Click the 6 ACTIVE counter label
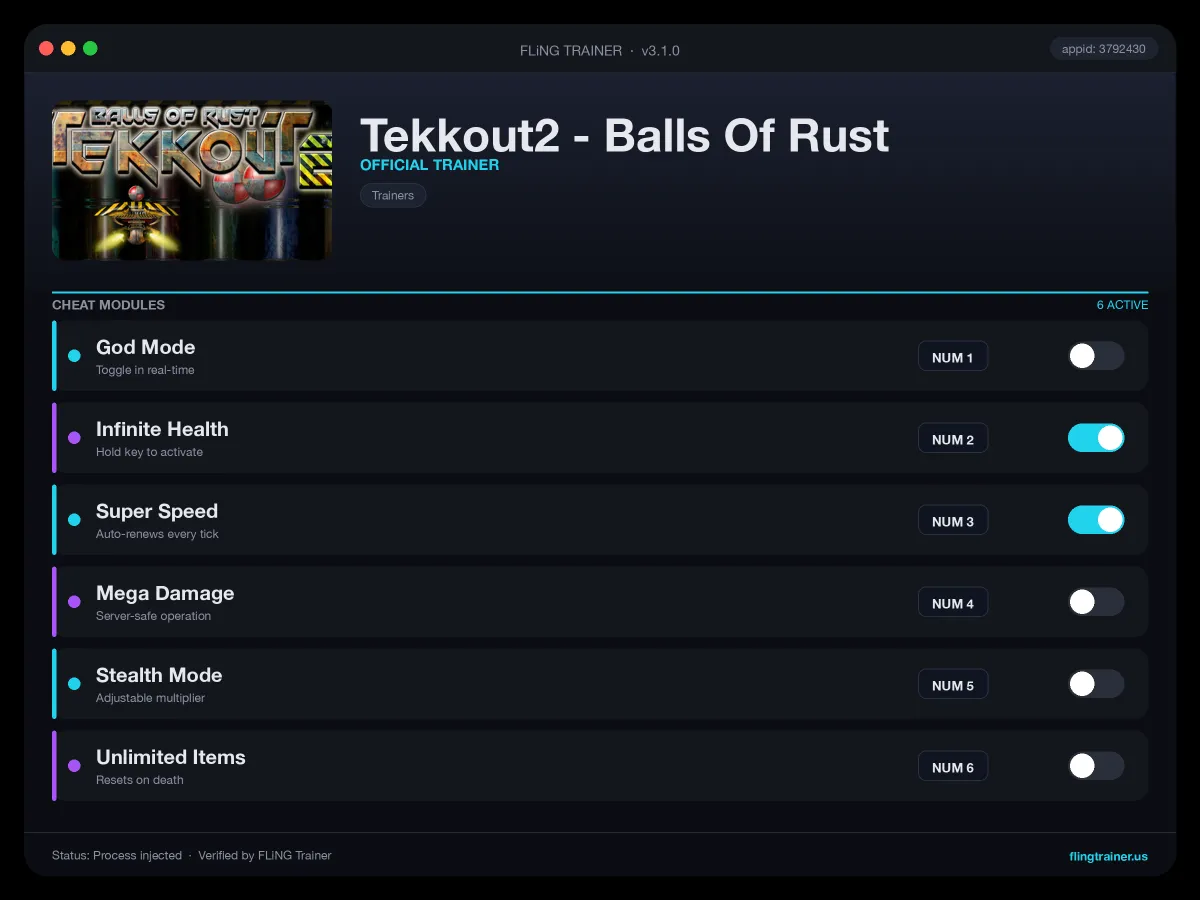 1122,305
